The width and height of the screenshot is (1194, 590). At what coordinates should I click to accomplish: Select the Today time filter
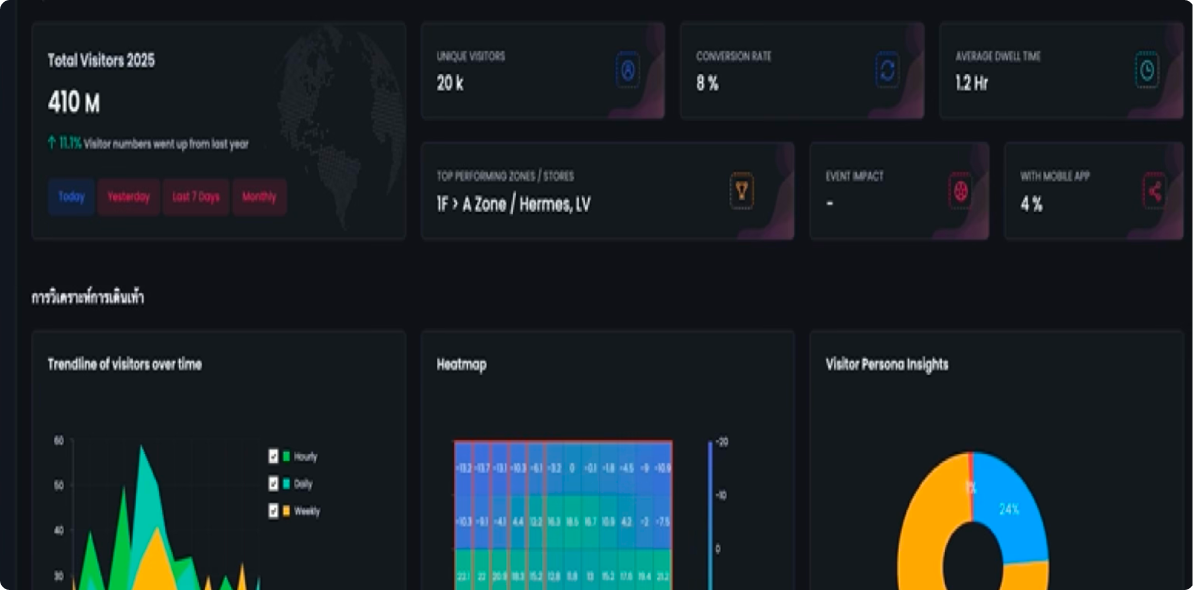(72, 197)
